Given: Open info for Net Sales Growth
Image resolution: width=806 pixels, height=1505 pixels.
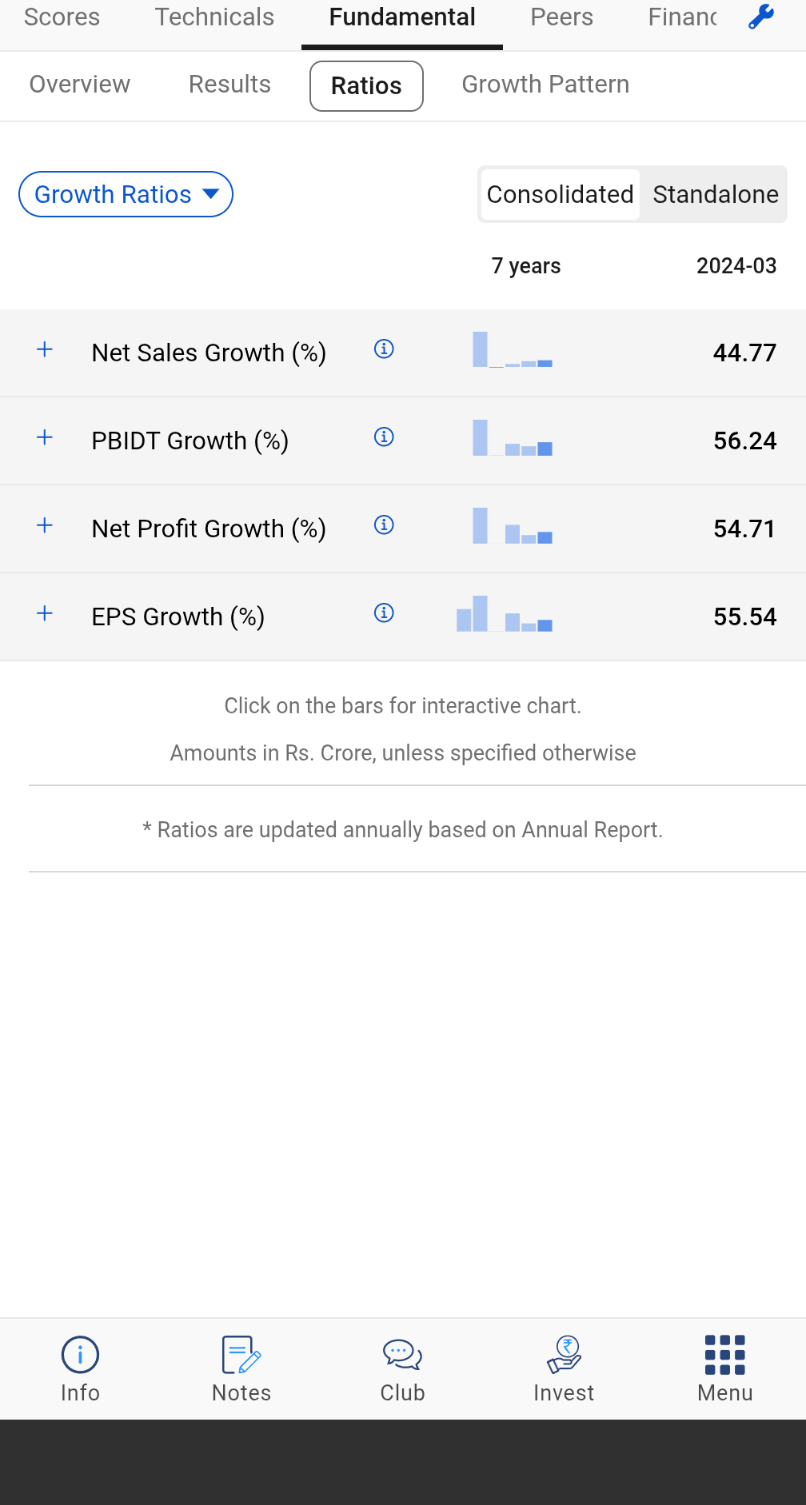Looking at the screenshot, I should coord(384,349).
